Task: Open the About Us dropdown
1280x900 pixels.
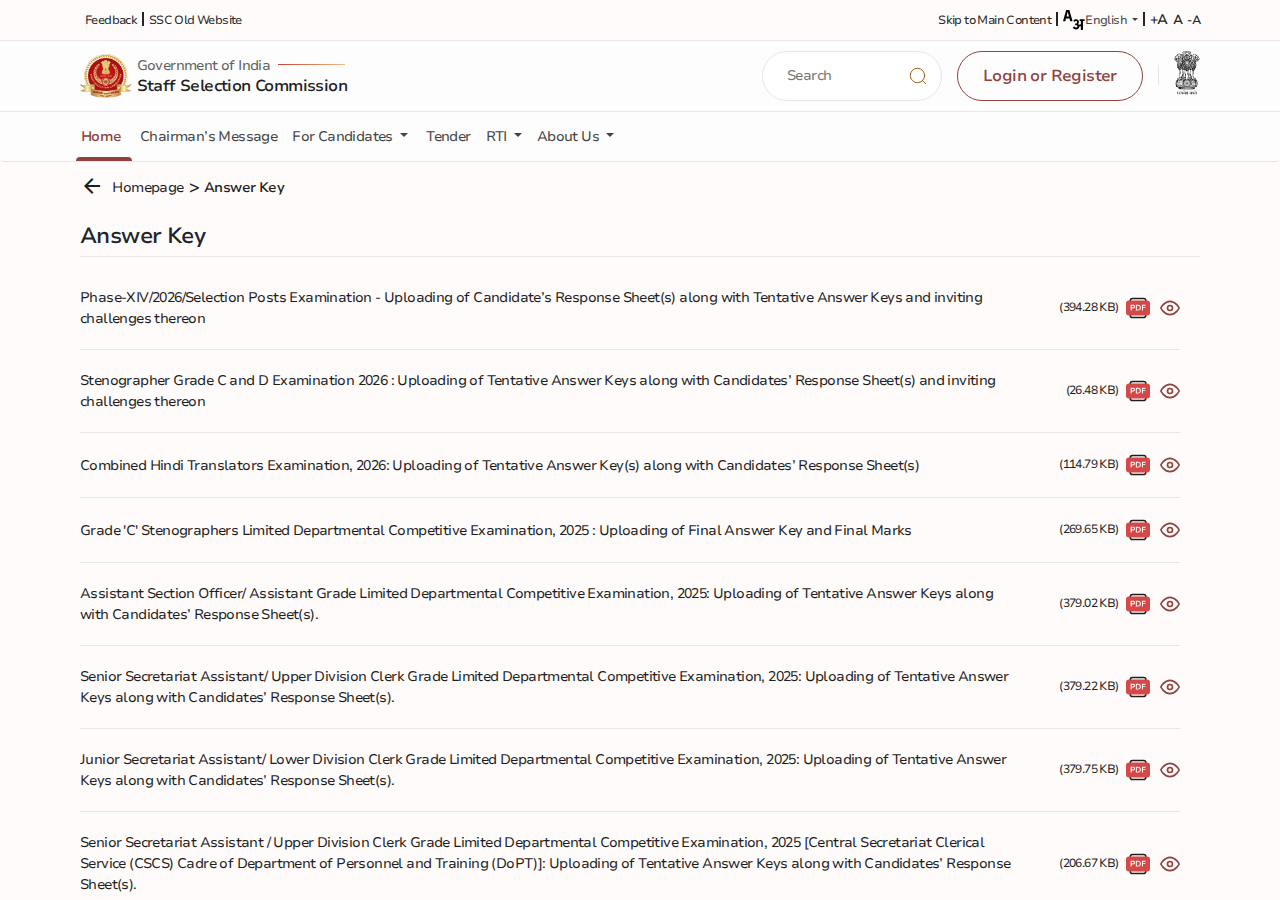Action: 575,136
